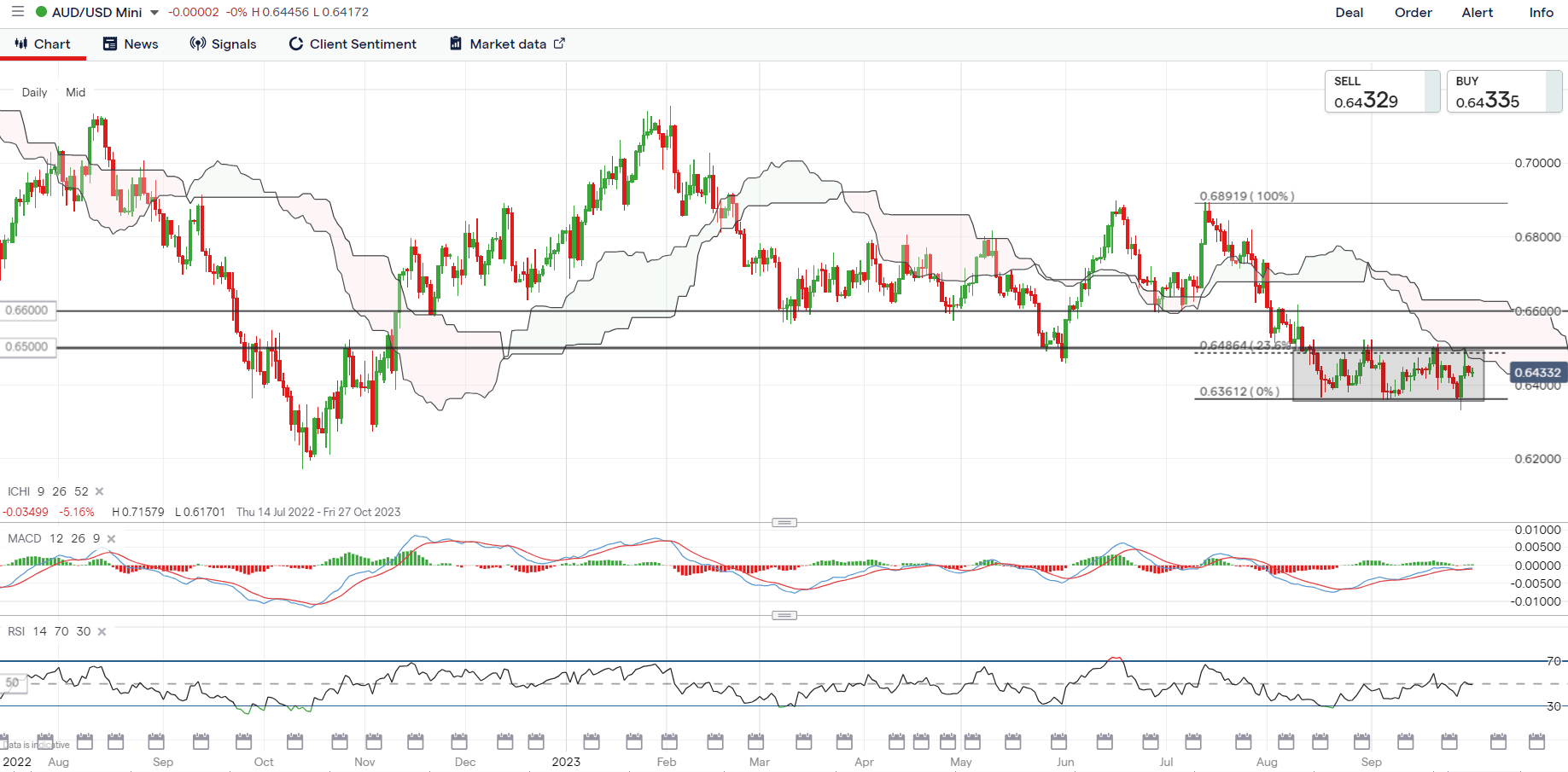Open the Info panel
This screenshot has width=1568, height=772.
click(1541, 13)
